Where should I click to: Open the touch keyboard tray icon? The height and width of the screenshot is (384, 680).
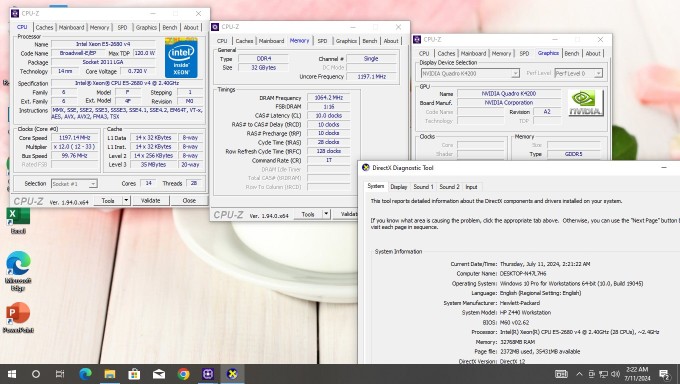561,374
